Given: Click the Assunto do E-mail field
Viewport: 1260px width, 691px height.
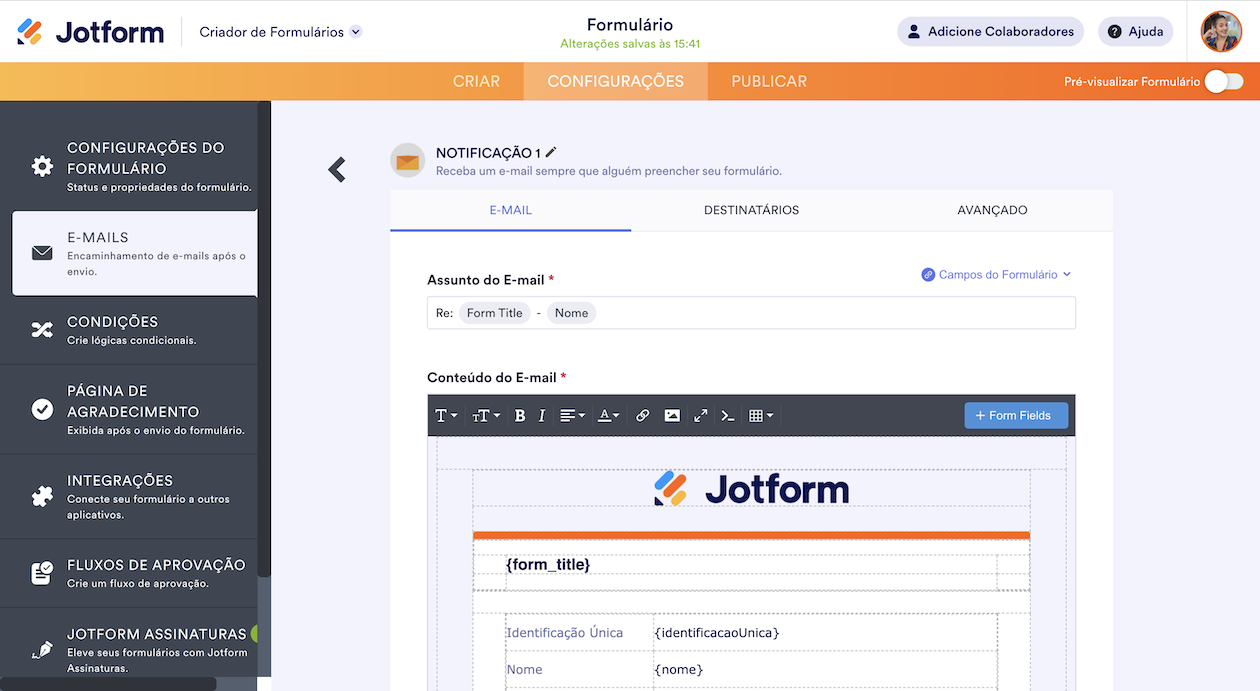Looking at the screenshot, I should (751, 313).
